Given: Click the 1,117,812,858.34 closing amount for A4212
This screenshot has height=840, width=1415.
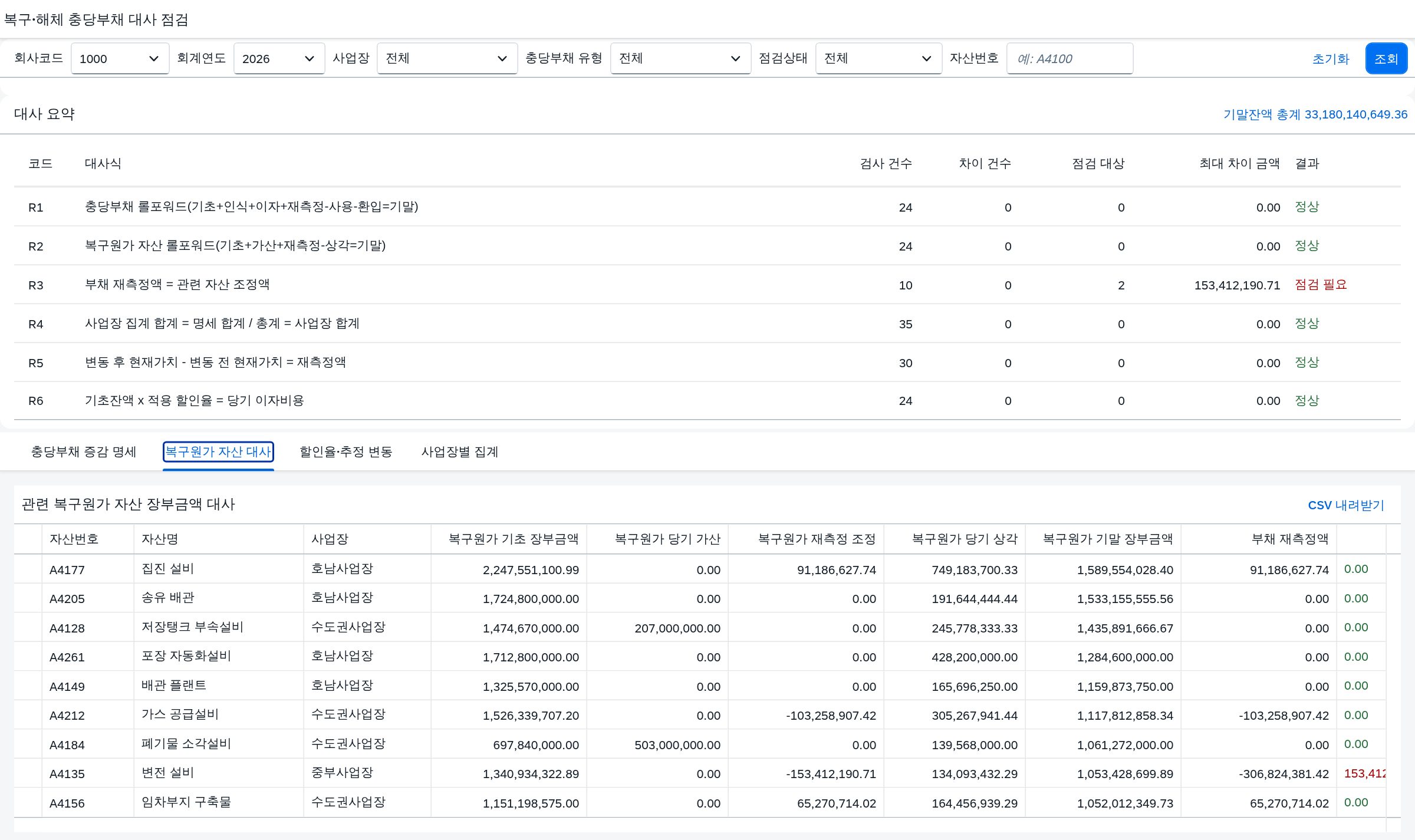Looking at the screenshot, I should [1125, 716].
